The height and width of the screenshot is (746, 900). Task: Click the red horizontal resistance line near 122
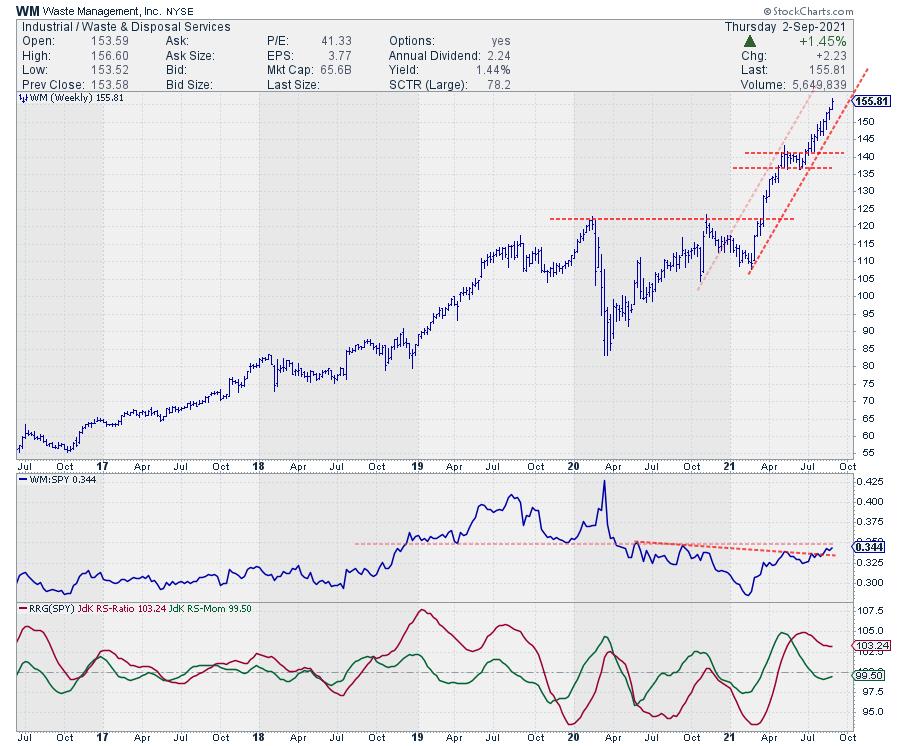(670, 218)
